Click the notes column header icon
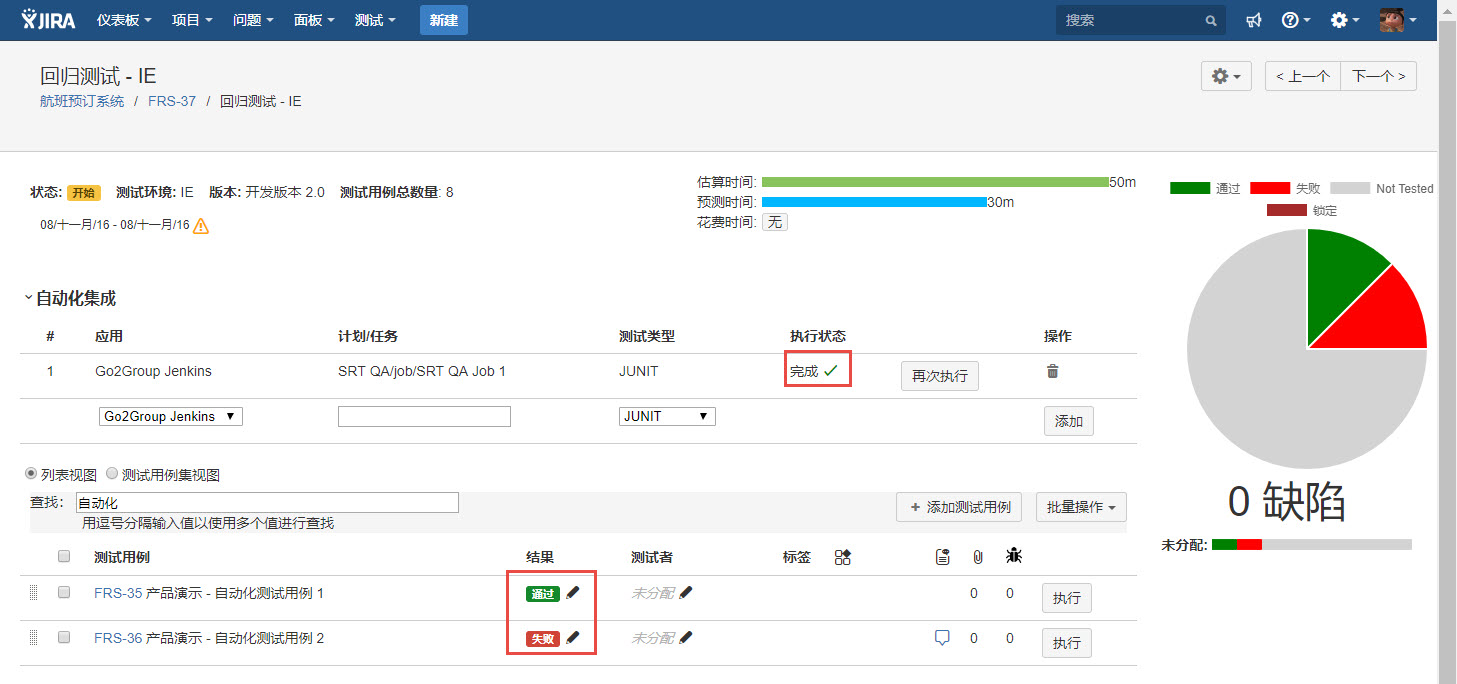 [942, 557]
